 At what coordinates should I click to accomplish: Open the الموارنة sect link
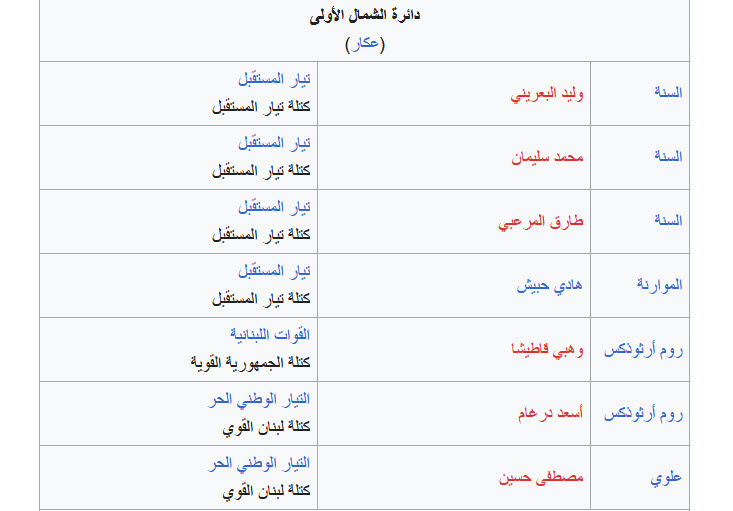click(x=660, y=285)
